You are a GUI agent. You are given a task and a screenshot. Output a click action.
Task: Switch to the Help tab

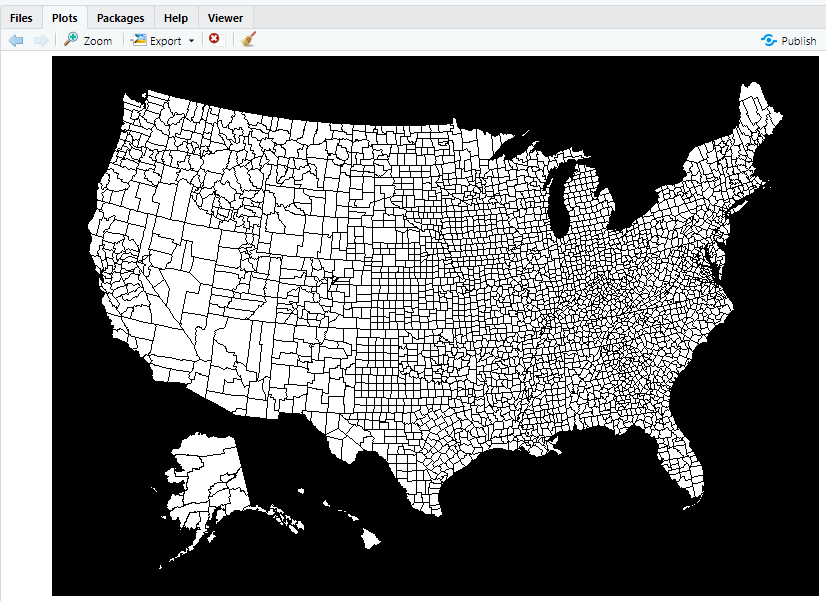pos(176,18)
